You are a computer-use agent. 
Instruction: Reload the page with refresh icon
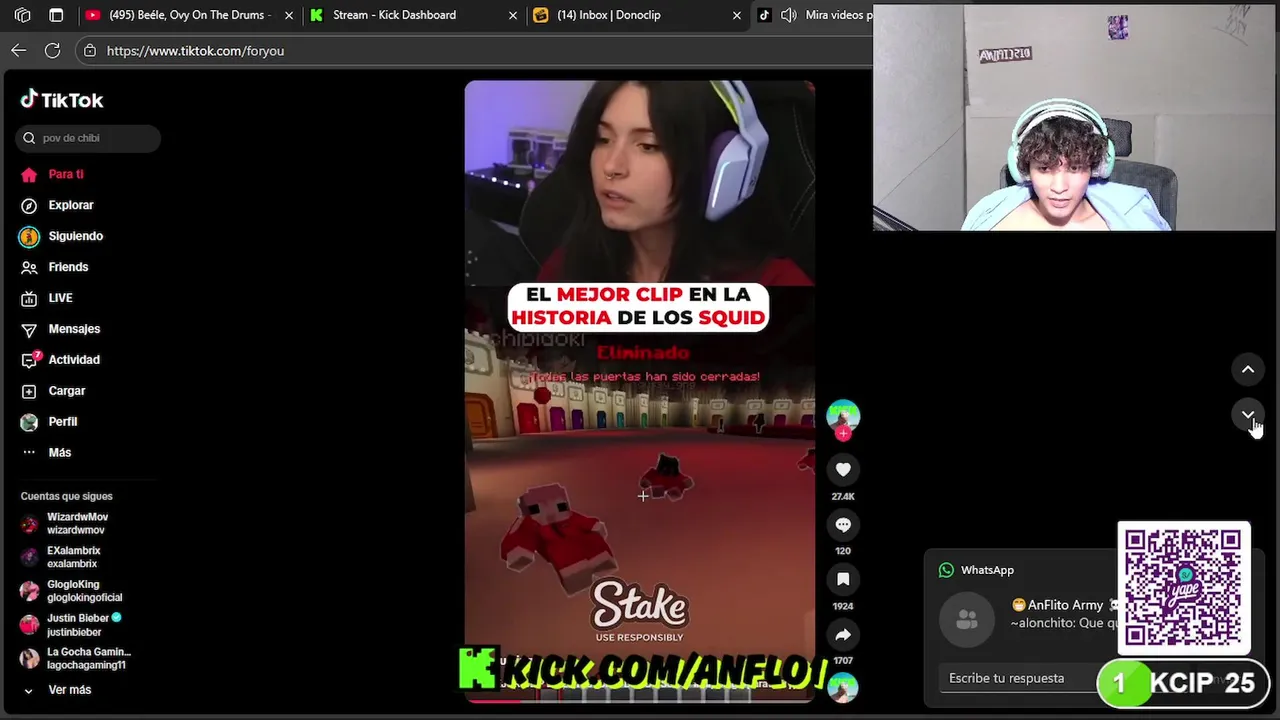[x=53, y=50]
